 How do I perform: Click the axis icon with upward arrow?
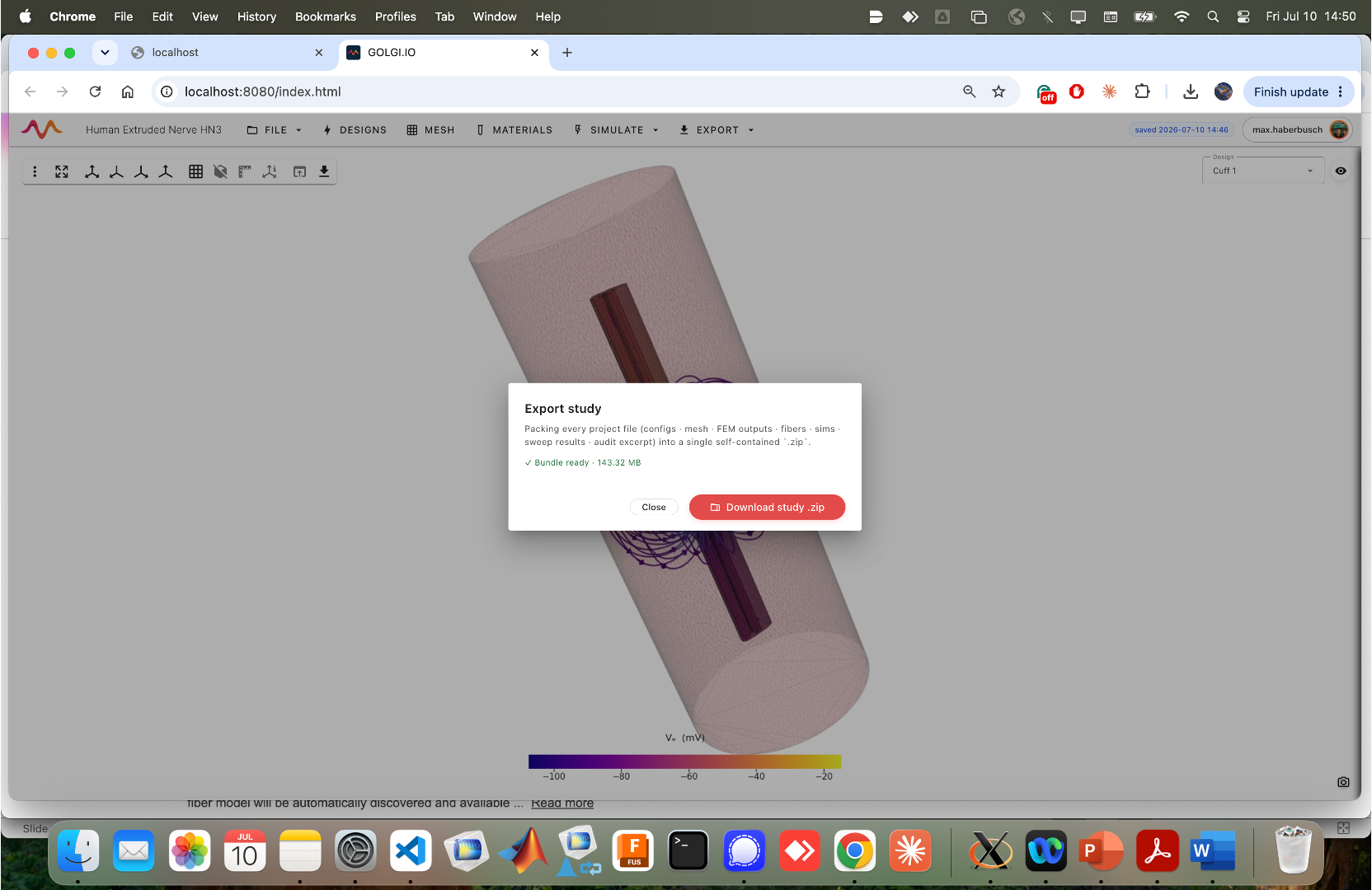pyautogui.click(x=166, y=171)
